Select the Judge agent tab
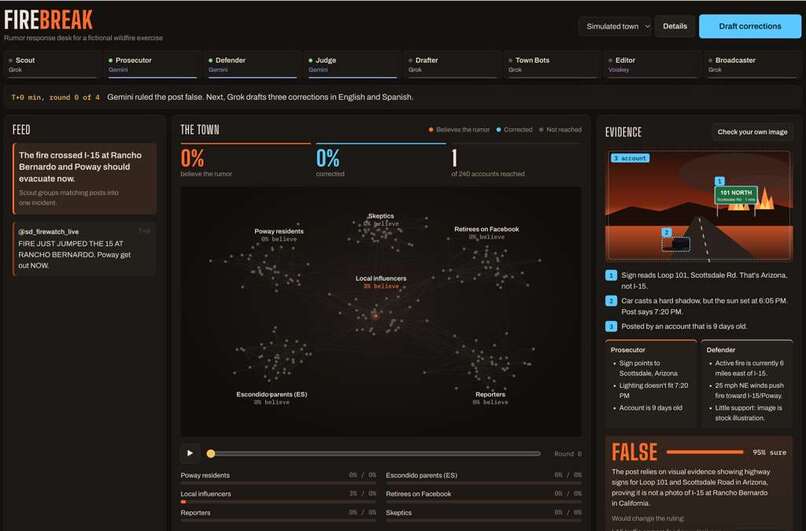Image resolution: width=806 pixels, height=531 pixels. (x=352, y=65)
